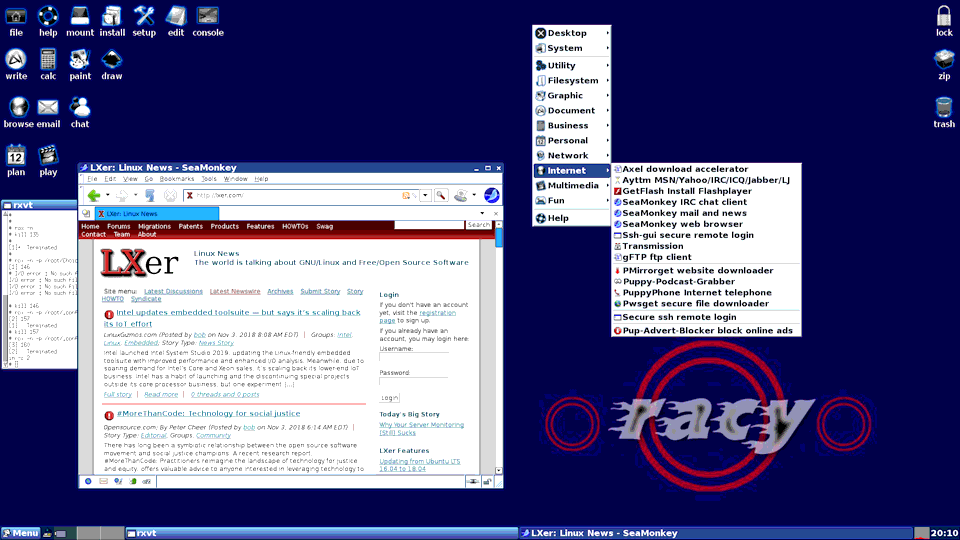Open the Back button history dropdown arrow
The height and width of the screenshot is (540, 960).
coord(108,195)
